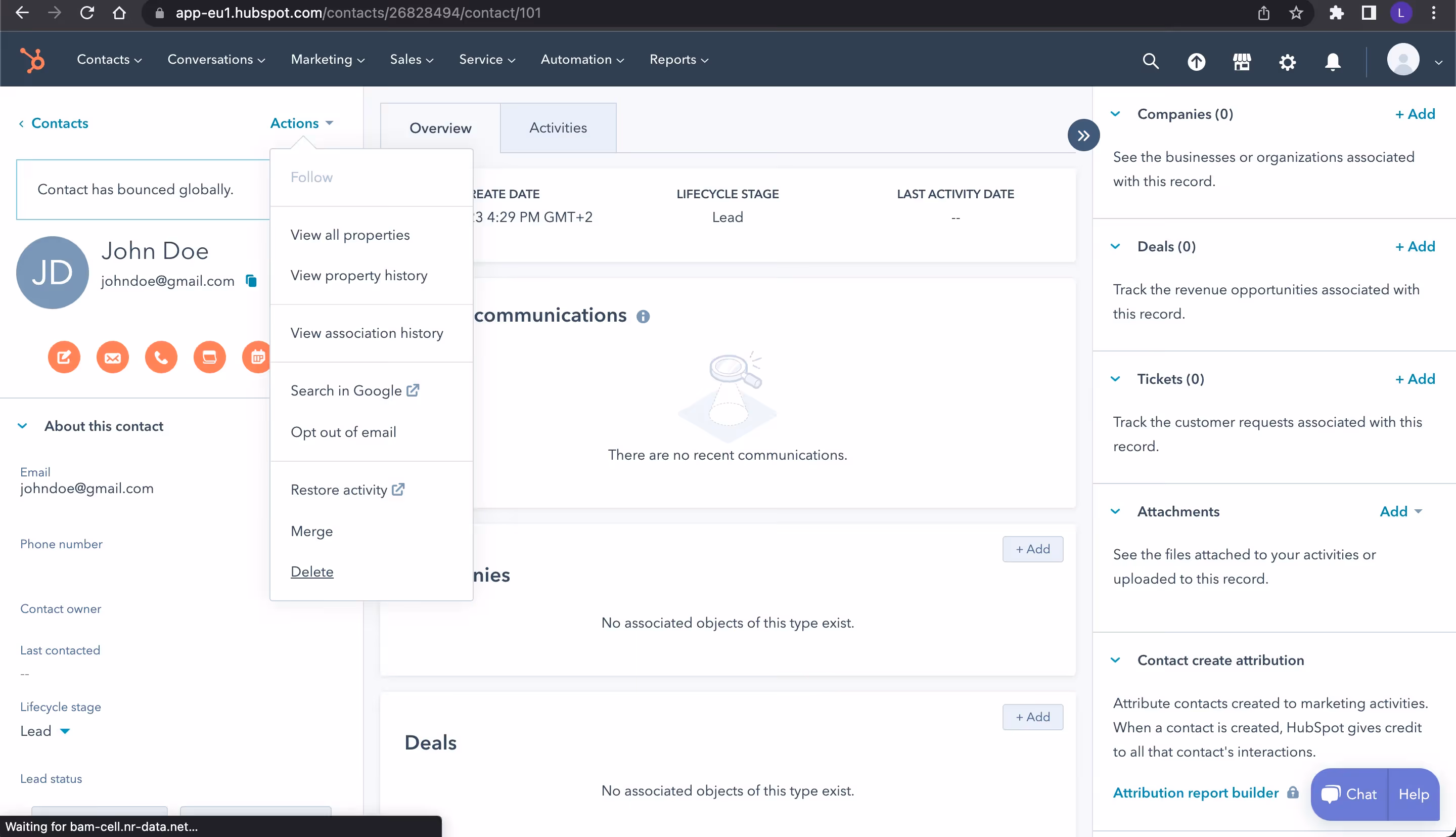Image resolution: width=1456 pixels, height=837 pixels.
Task: Click the log activity icon
Action: coord(210,357)
